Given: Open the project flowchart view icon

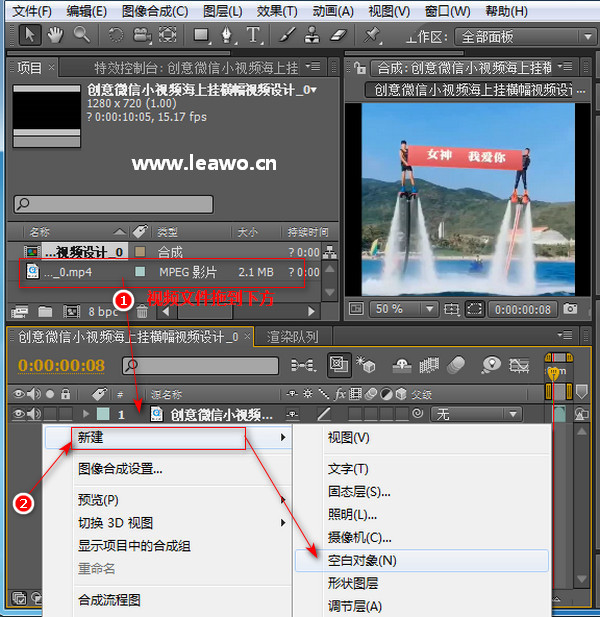Looking at the screenshot, I should pyautogui.click(x=330, y=252).
